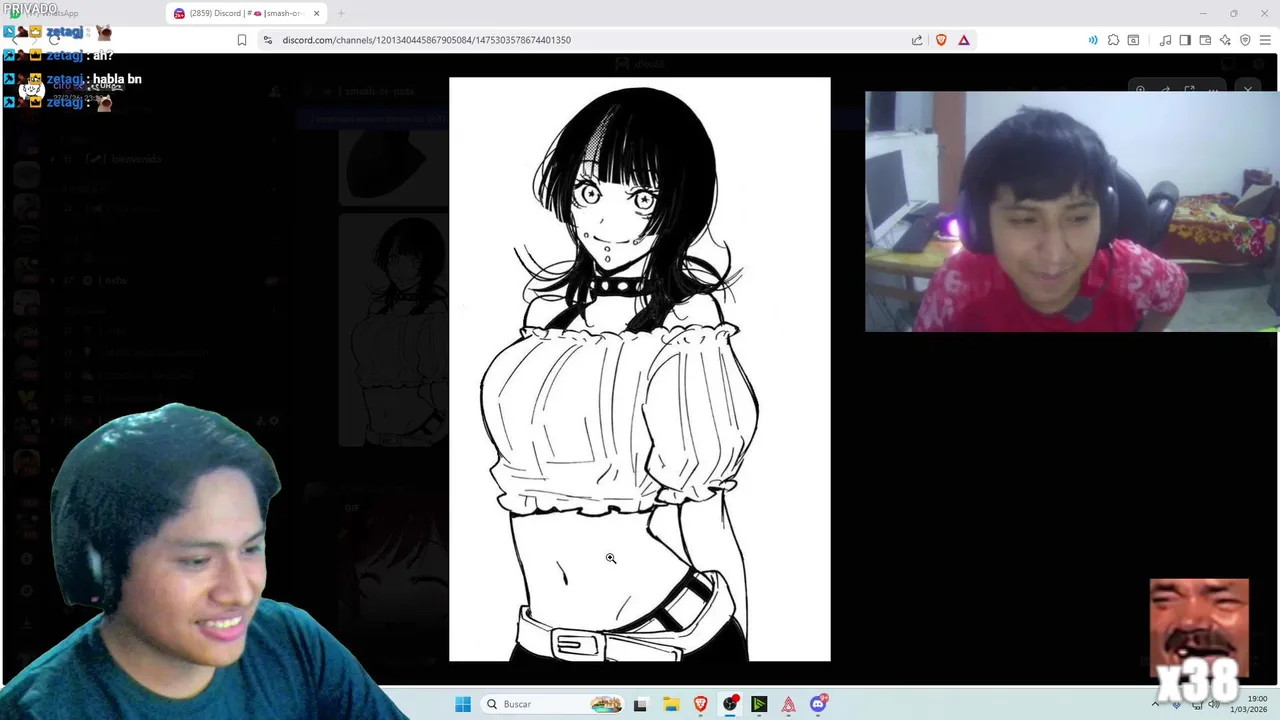
Task: Close the Discord browser tab
Action: pyautogui.click(x=317, y=13)
